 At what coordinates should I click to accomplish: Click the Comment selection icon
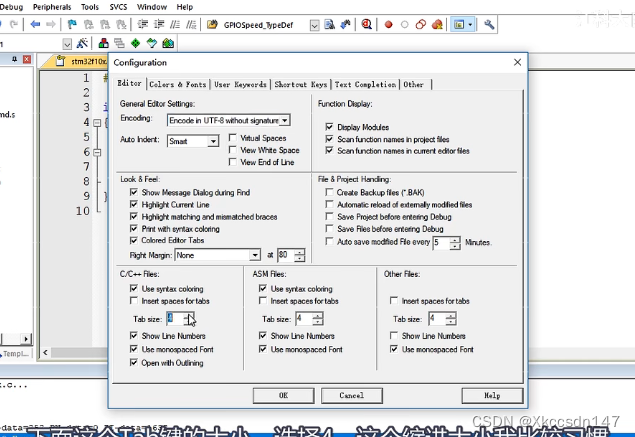coord(175,25)
